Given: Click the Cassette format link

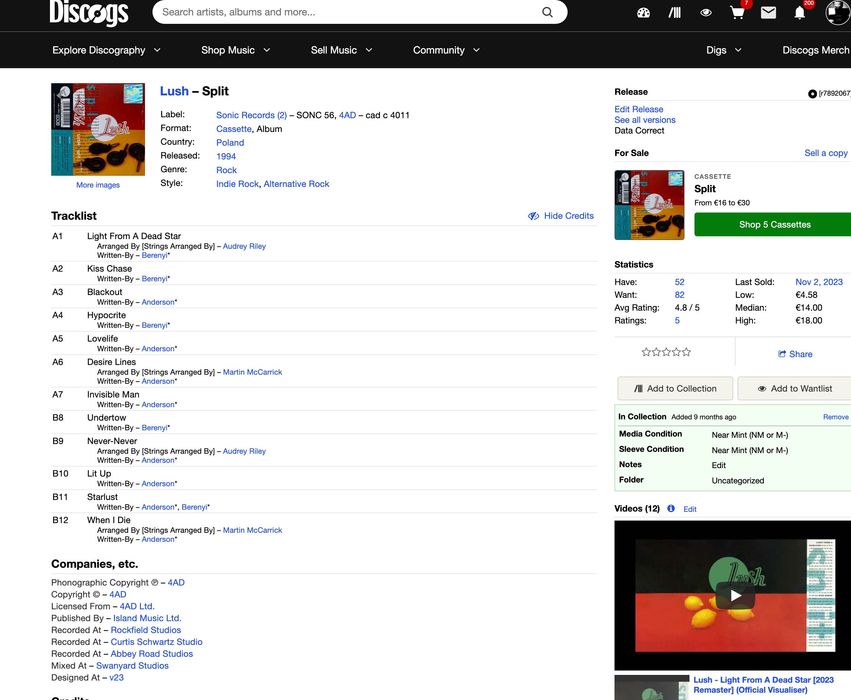Looking at the screenshot, I should 234,129.
